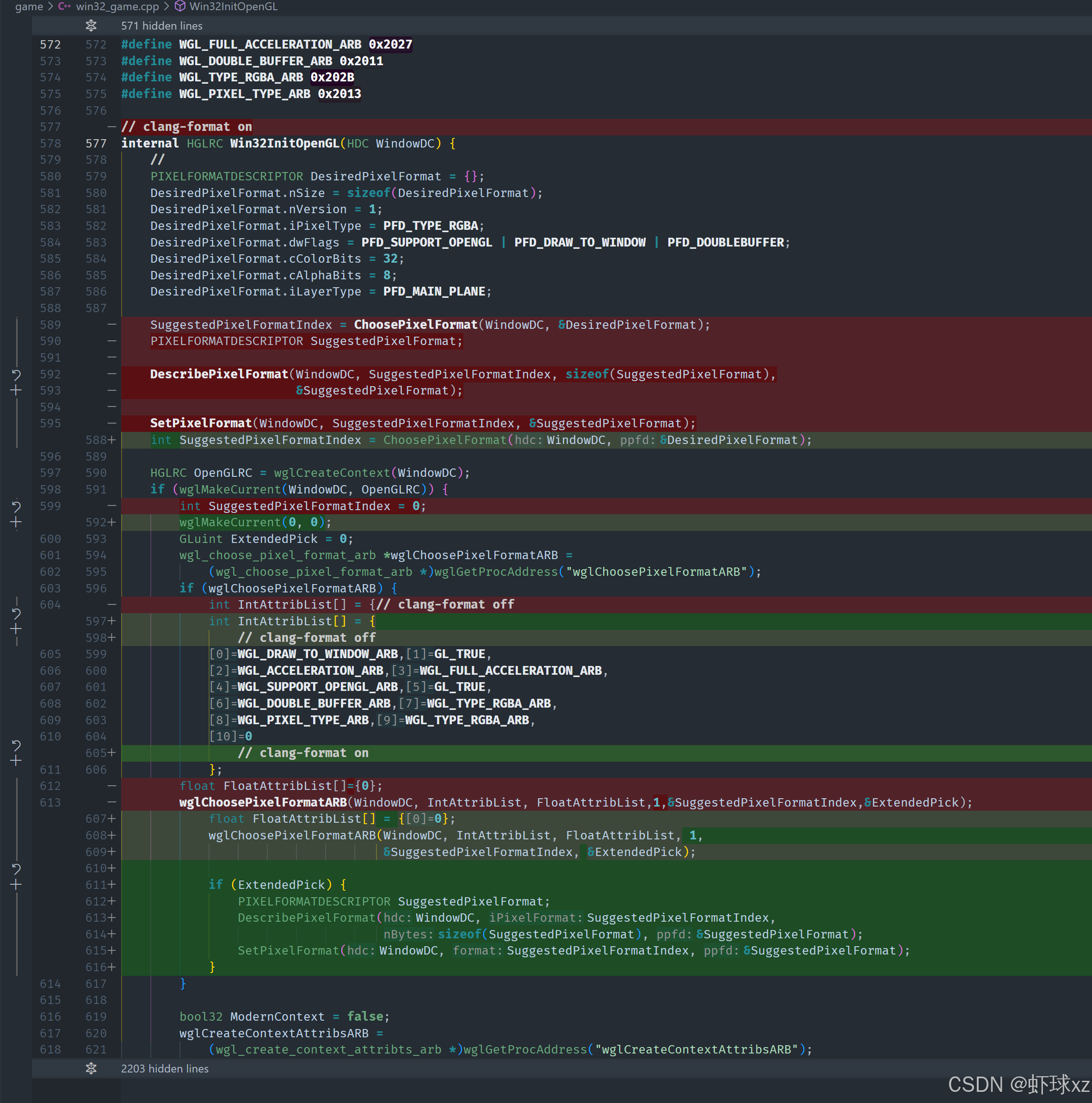Show the 571 hidden lines label
Image resolution: width=1092 pixels, height=1103 pixels.
tap(161, 26)
